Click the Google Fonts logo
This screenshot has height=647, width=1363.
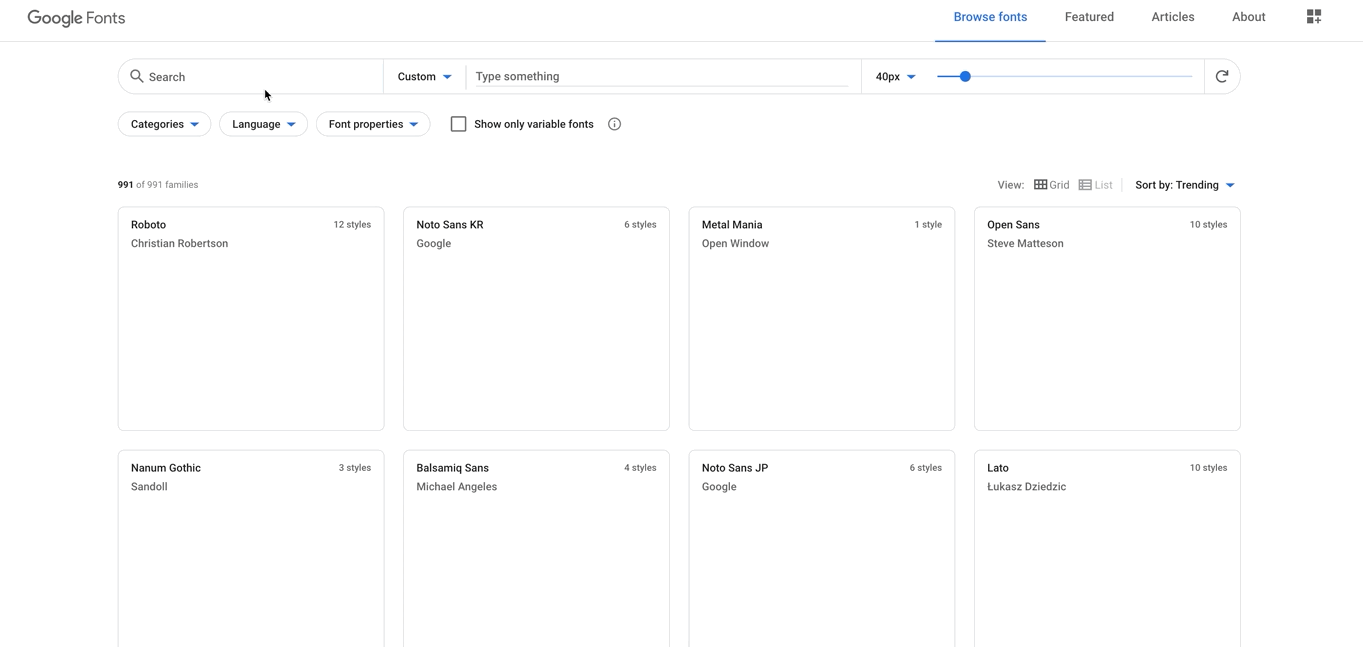click(76, 17)
